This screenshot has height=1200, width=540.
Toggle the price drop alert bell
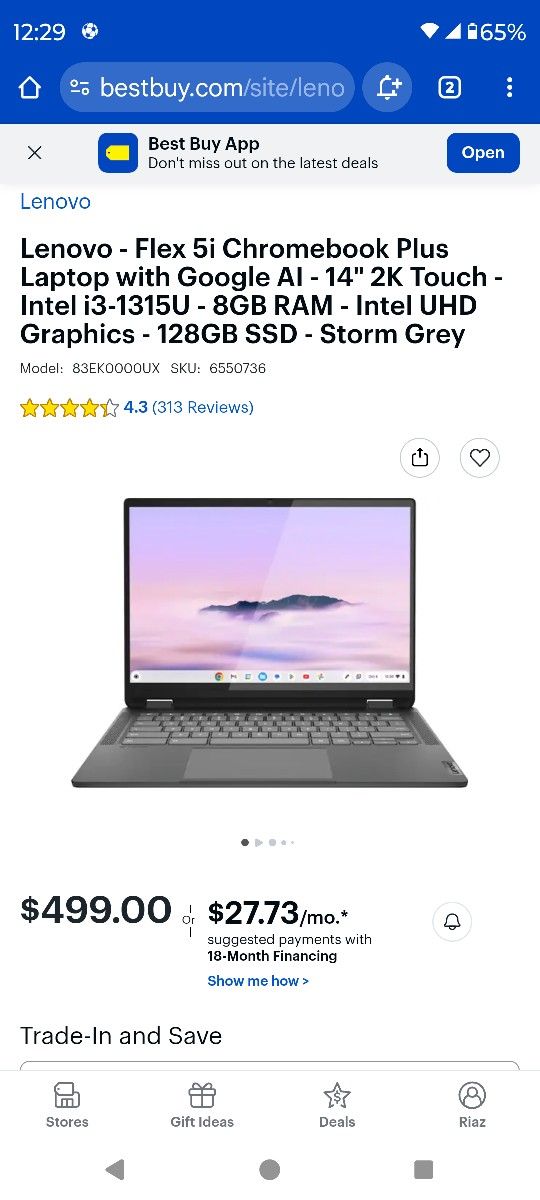point(452,921)
